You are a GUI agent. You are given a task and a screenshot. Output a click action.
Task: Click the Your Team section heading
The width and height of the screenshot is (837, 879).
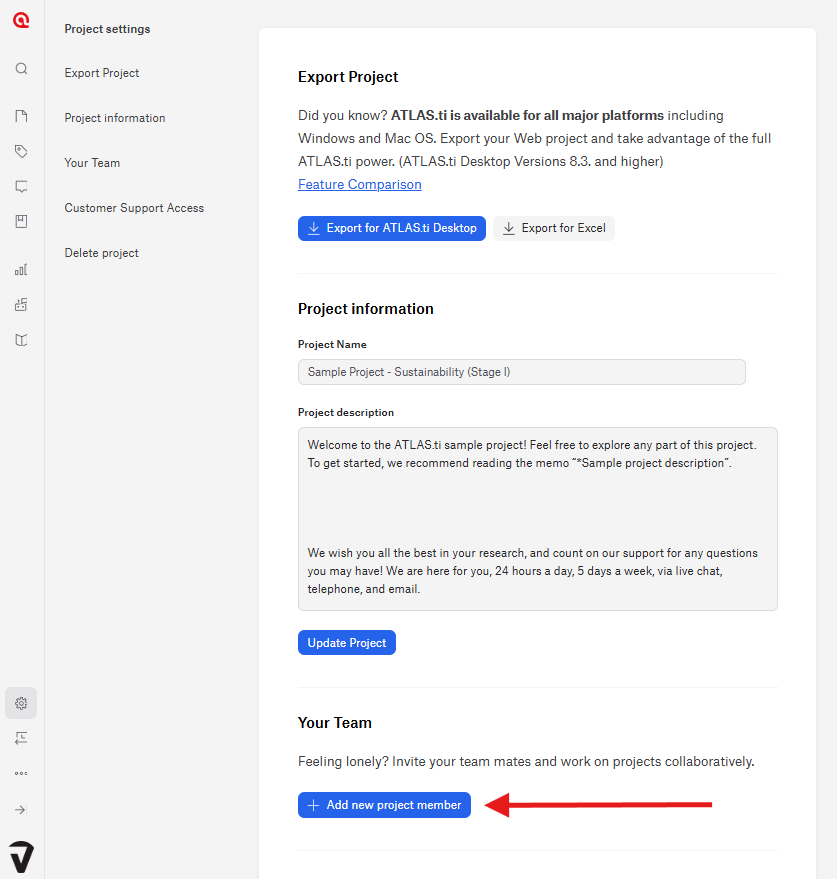point(335,723)
